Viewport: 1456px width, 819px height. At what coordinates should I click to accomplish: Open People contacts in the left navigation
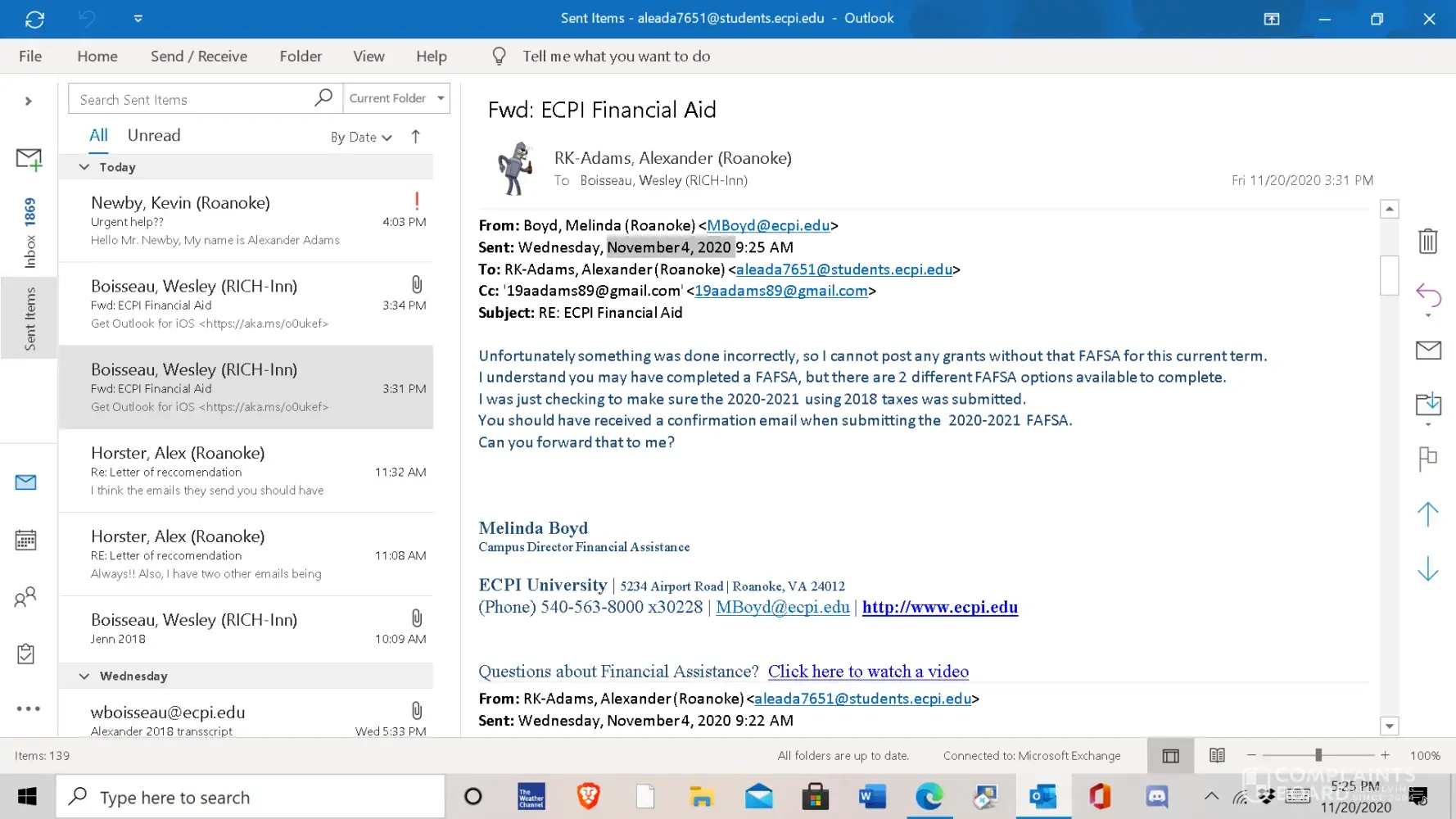26,597
